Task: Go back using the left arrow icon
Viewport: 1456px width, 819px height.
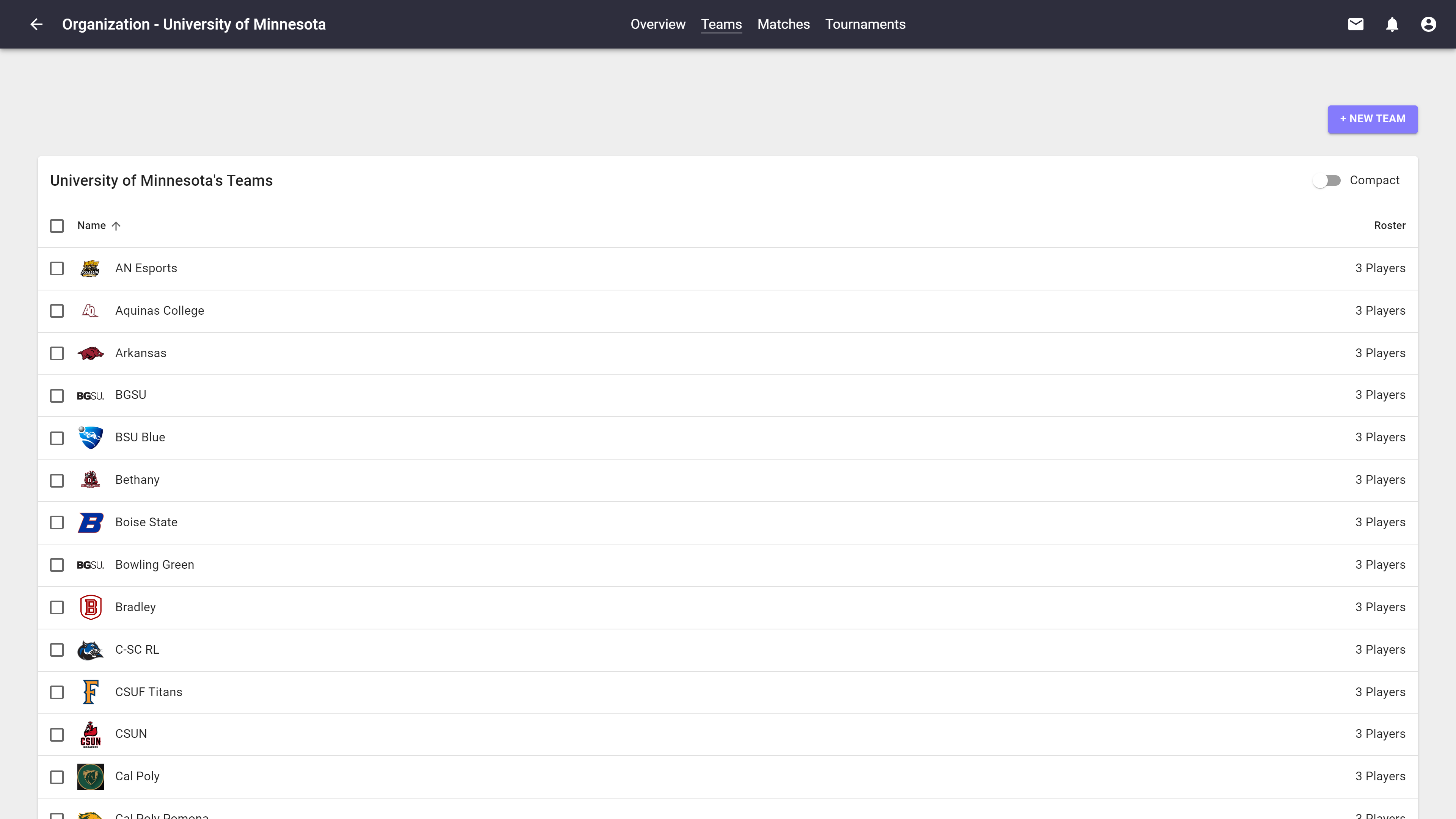Action: pos(36,24)
